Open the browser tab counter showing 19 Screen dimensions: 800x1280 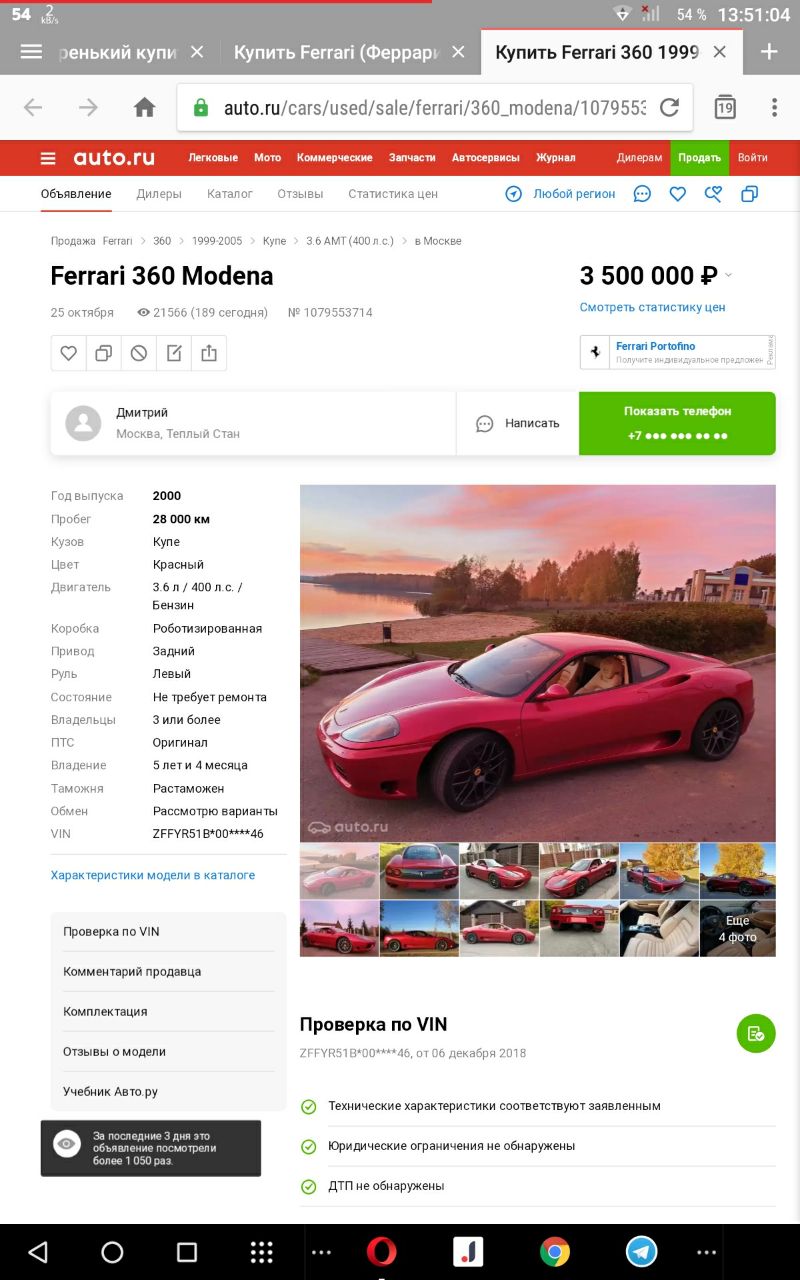click(x=725, y=107)
